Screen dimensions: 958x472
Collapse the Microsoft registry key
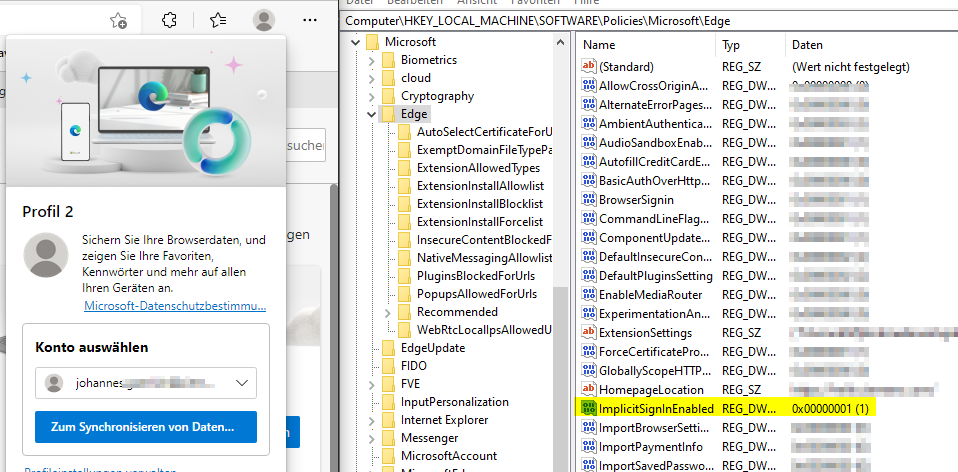355,42
